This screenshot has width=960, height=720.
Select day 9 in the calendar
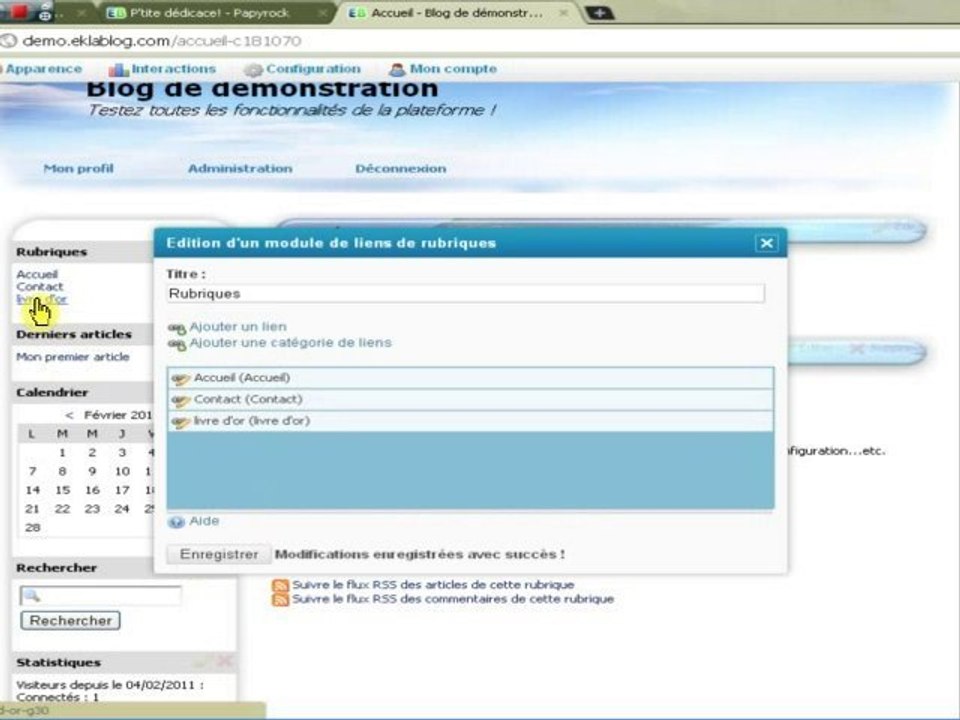point(92,471)
